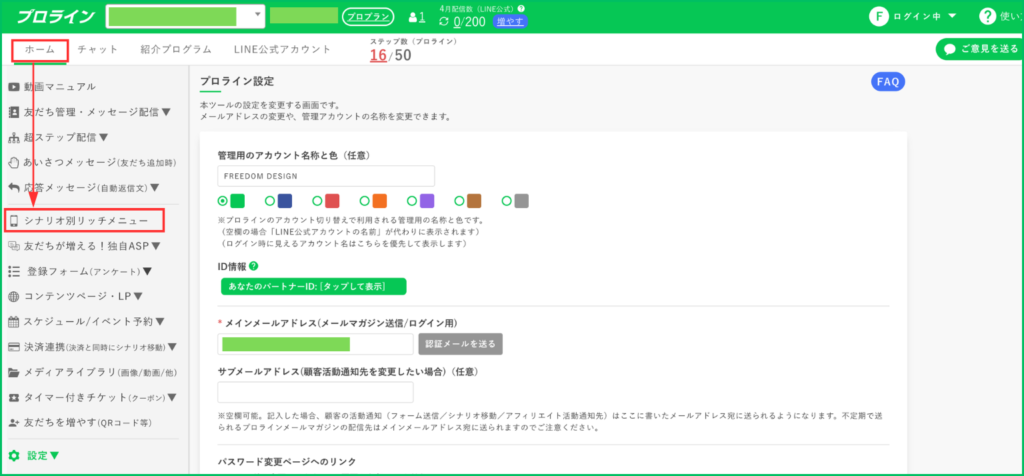The height and width of the screenshot is (476, 1024).
Task: Open the LINE公式アカウント tab
Action: click(283, 50)
